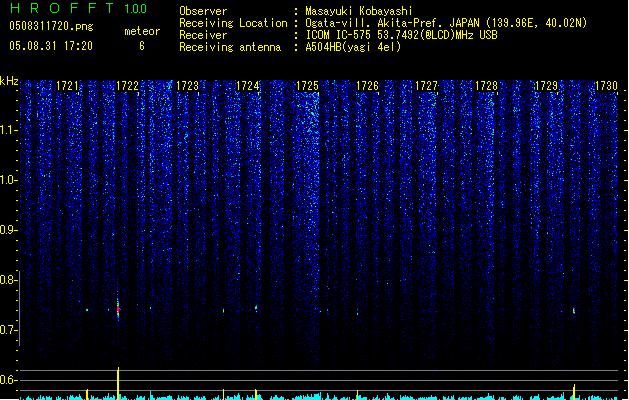Click the kHz axis unit label
The height and width of the screenshot is (400, 629).
pos(9,81)
